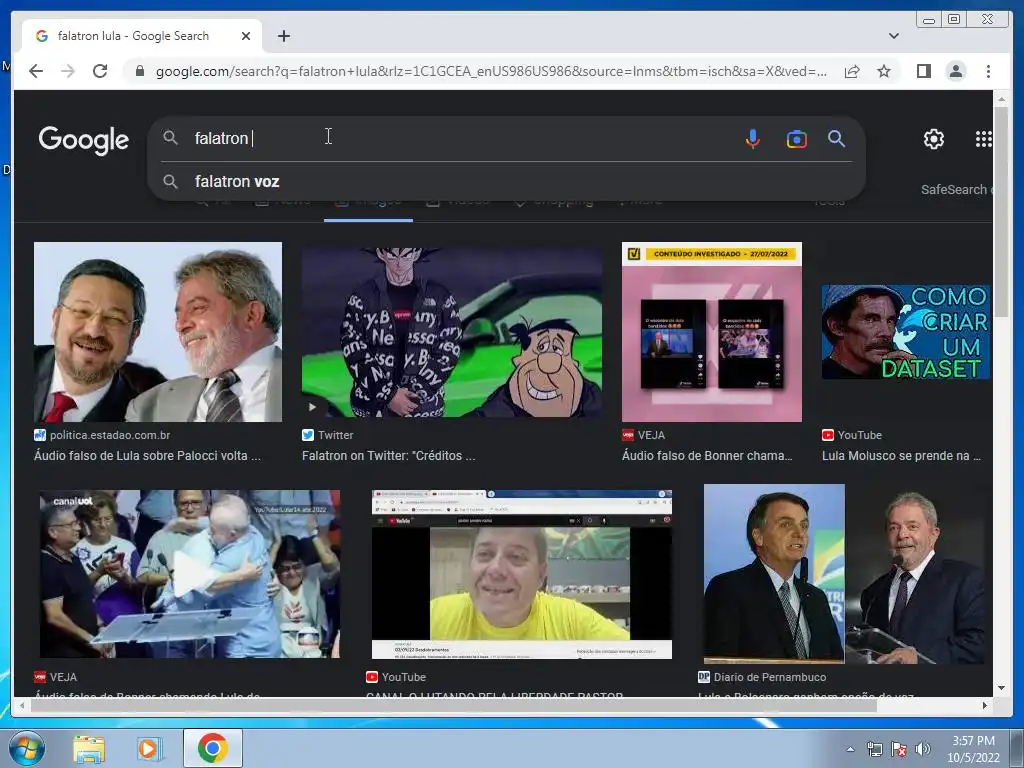Image resolution: width=1024 pixels, height=768 pixels.
Task: Open 'Áudio falso de Lula sobre Palocci' title
Action: 148,456
